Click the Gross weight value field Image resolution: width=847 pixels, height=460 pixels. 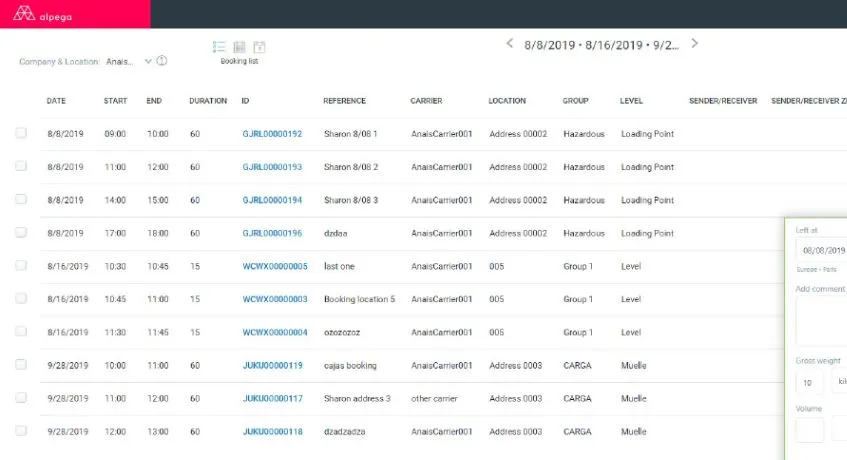(810, 383)
